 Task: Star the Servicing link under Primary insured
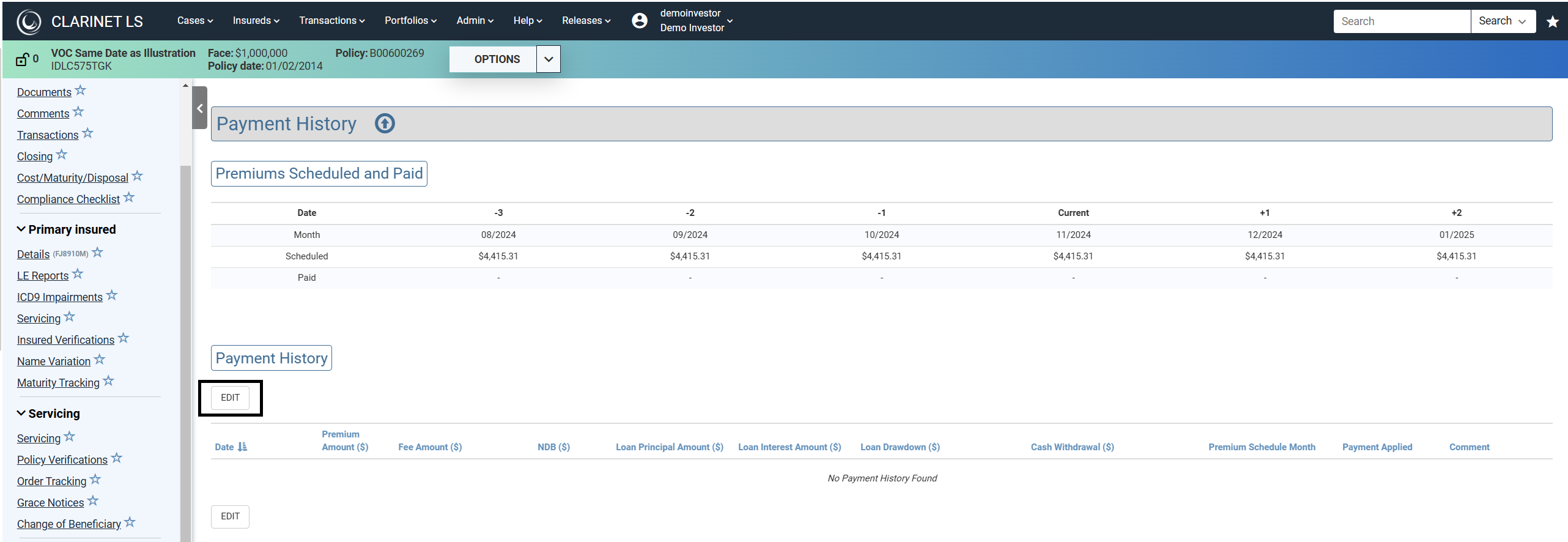pyautogui.click(x=69, y=317)
